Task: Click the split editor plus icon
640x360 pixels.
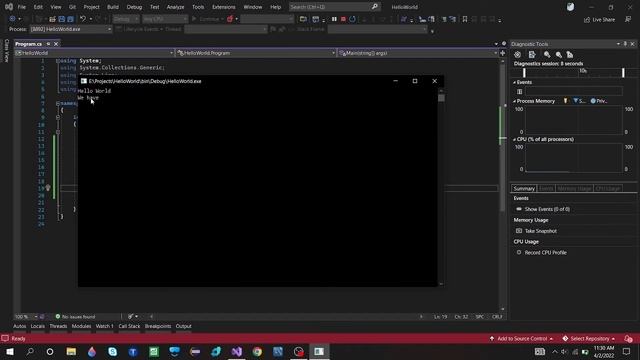Action: tap(502, 53)
